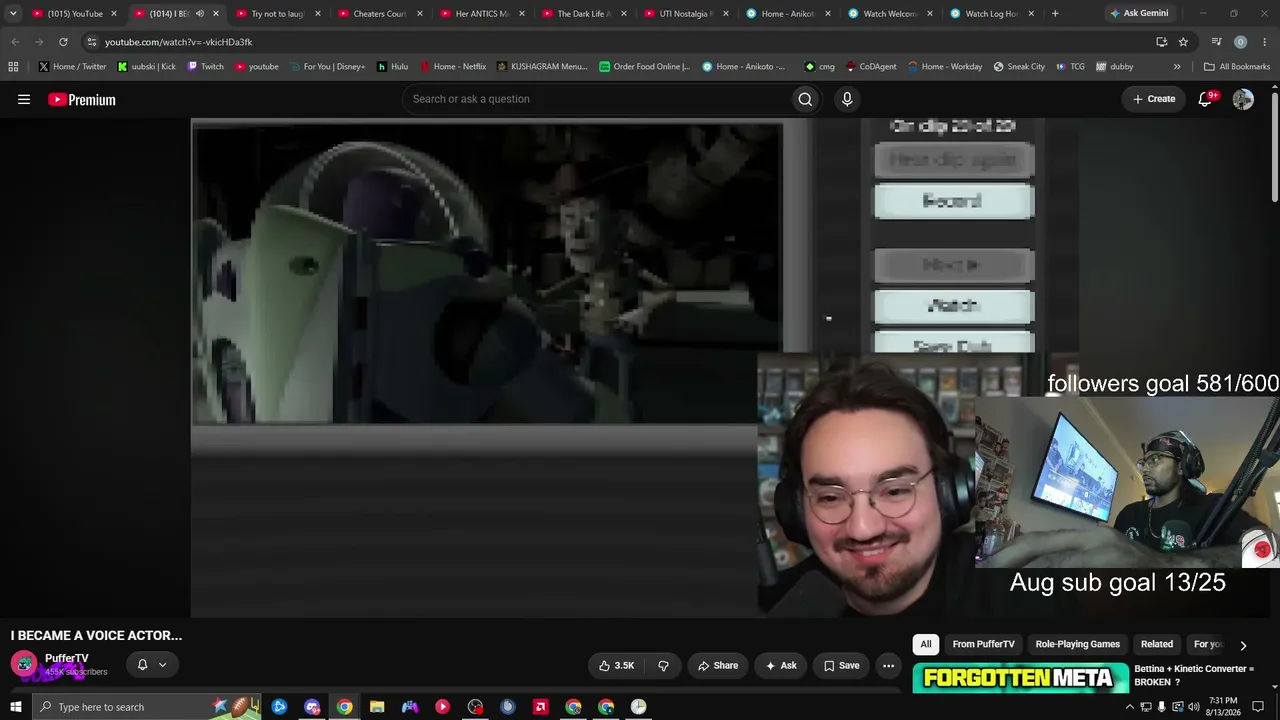Dislike this video
The image size is (1280, 720).
663,666
